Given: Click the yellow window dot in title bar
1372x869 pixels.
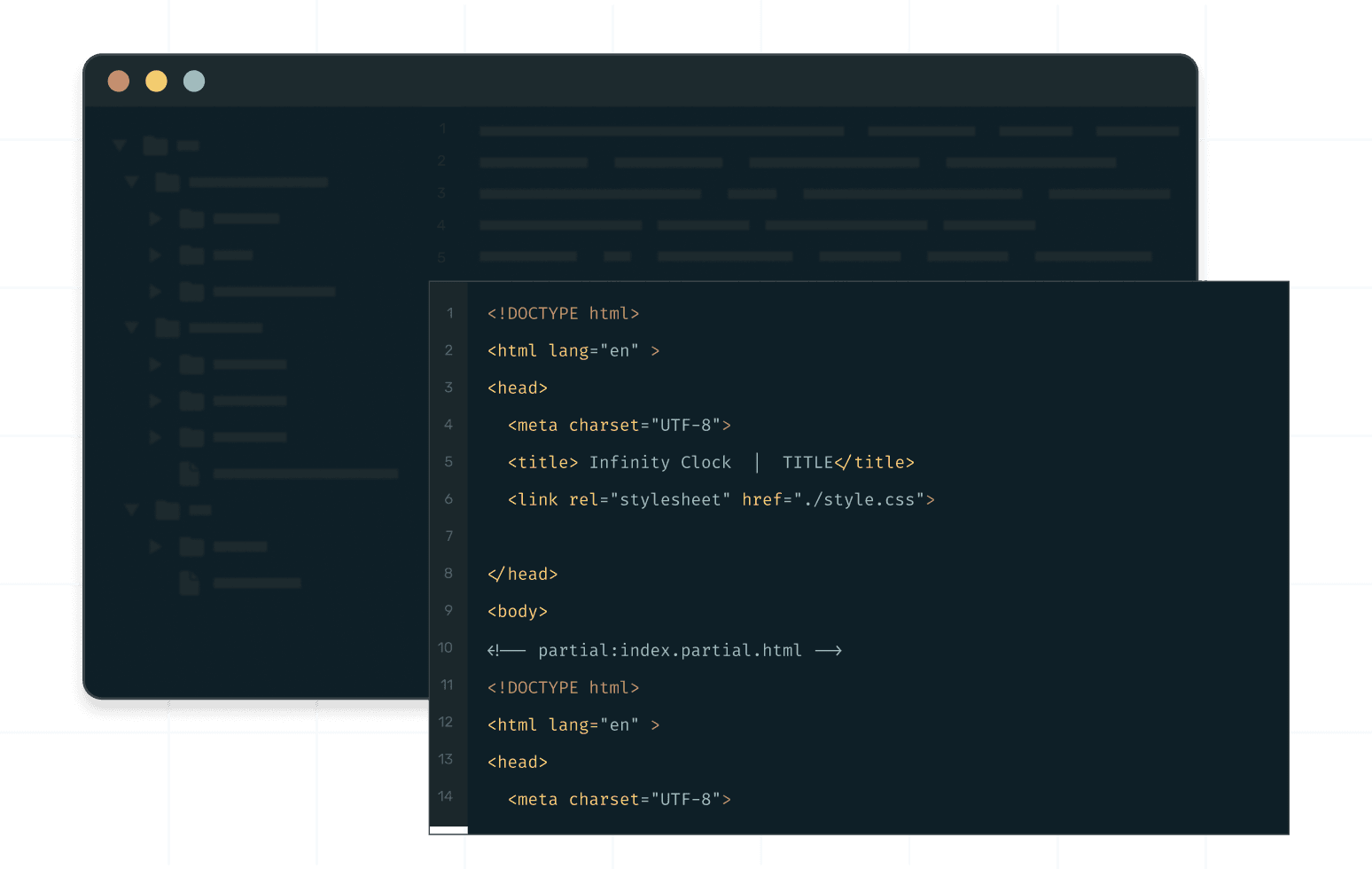Looking at the screenshot, I should (156, 82).
